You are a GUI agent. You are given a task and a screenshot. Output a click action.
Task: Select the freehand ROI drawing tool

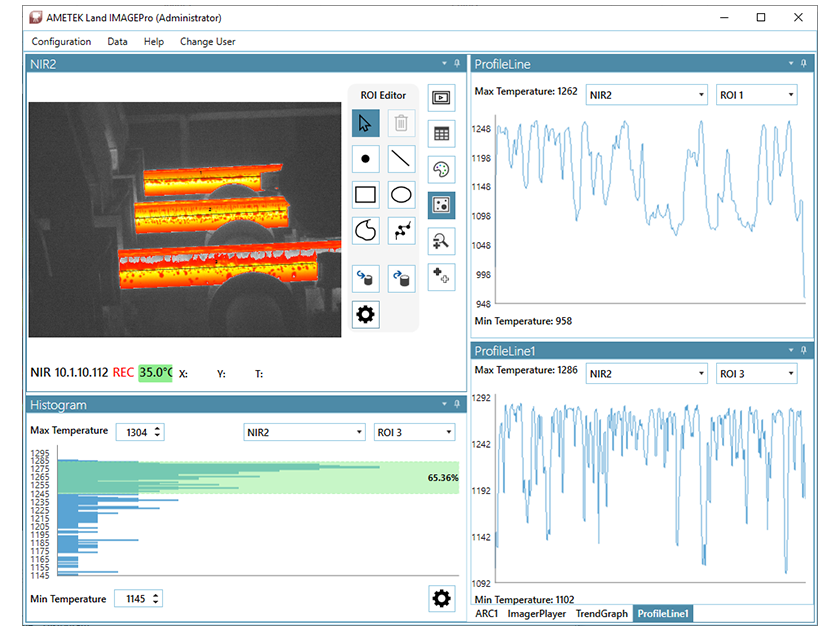(365, 230)
